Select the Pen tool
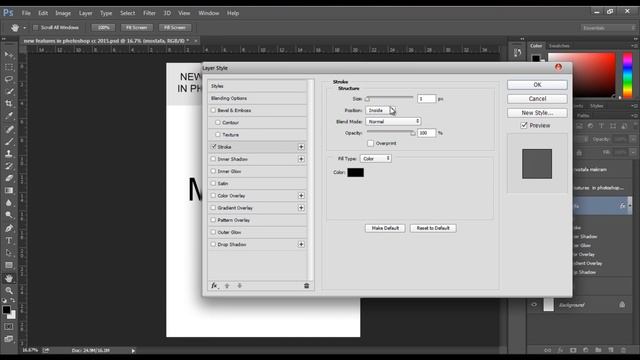Screen dimensions: 640x360 [x=9, y=228]
